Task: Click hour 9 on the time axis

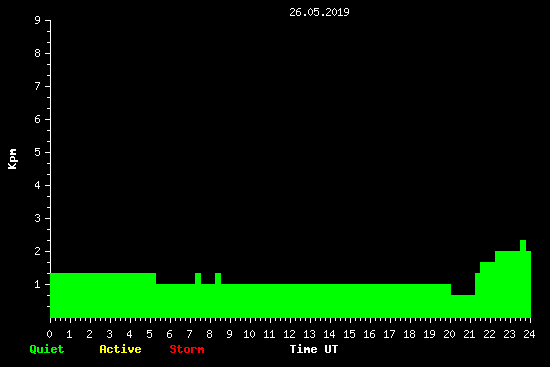Action: pos(229,334)
